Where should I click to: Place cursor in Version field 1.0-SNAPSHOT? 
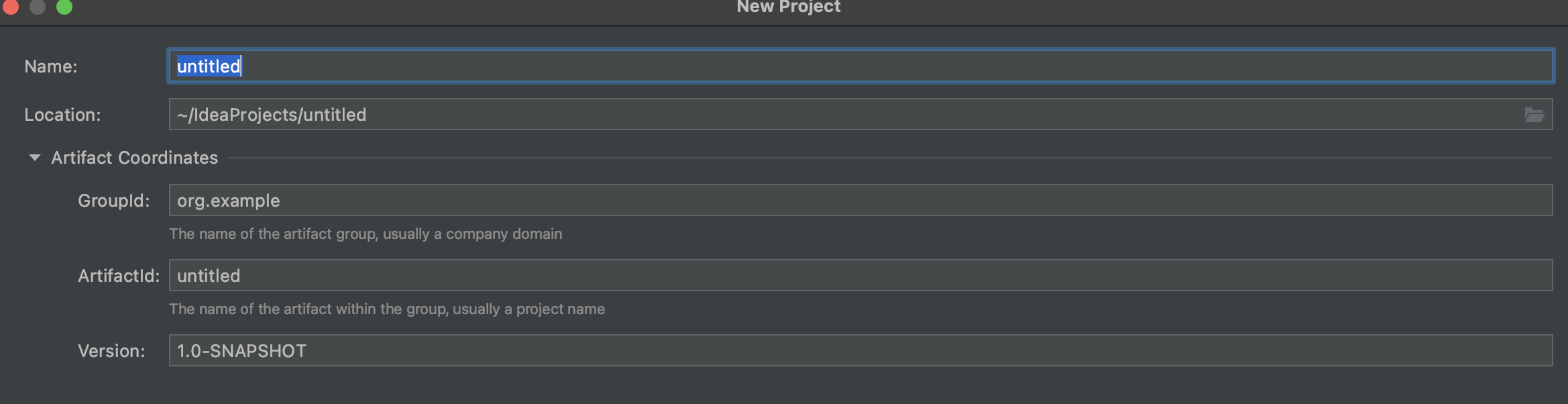[x=860, y=350]
